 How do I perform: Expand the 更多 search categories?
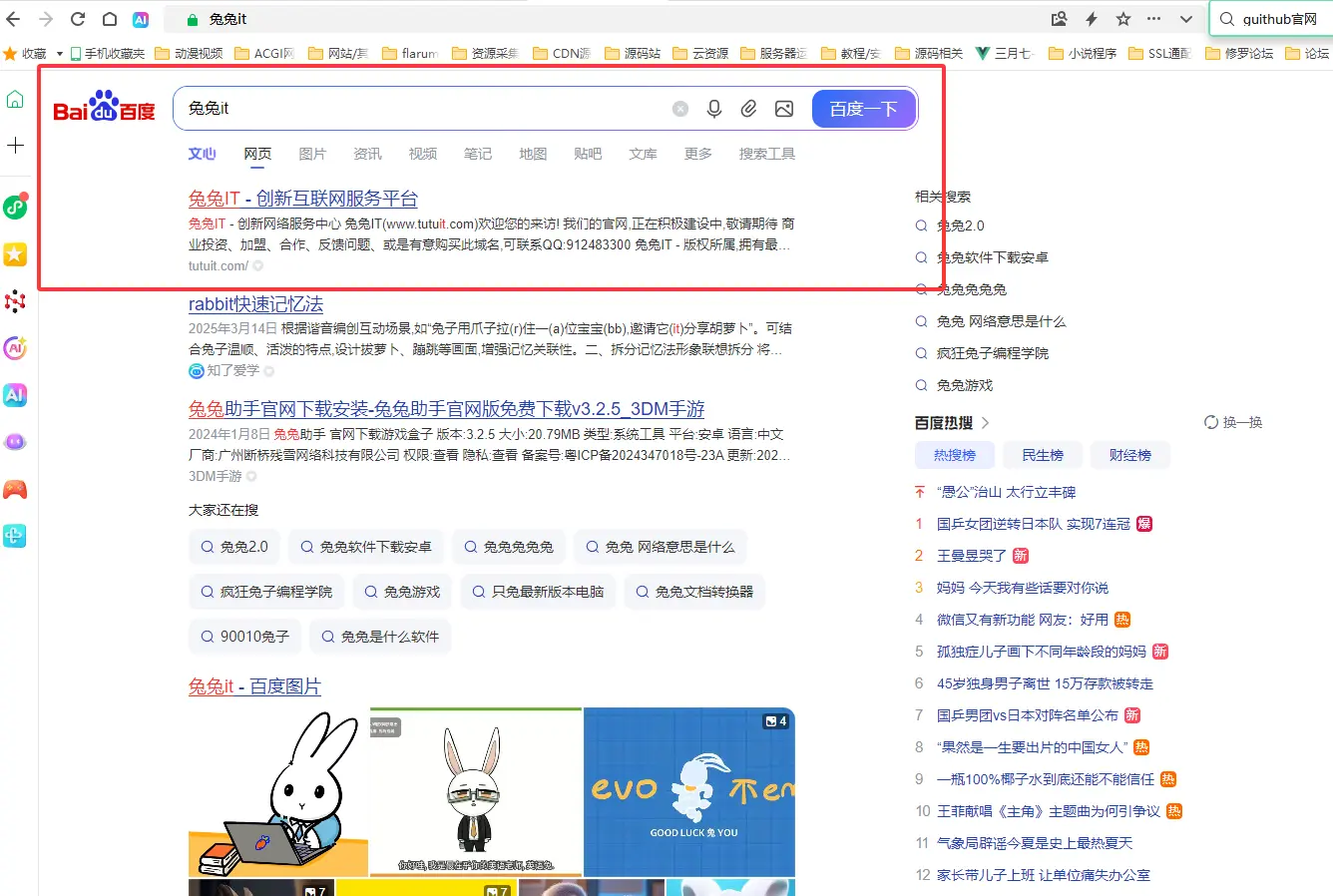pos(698,154)
